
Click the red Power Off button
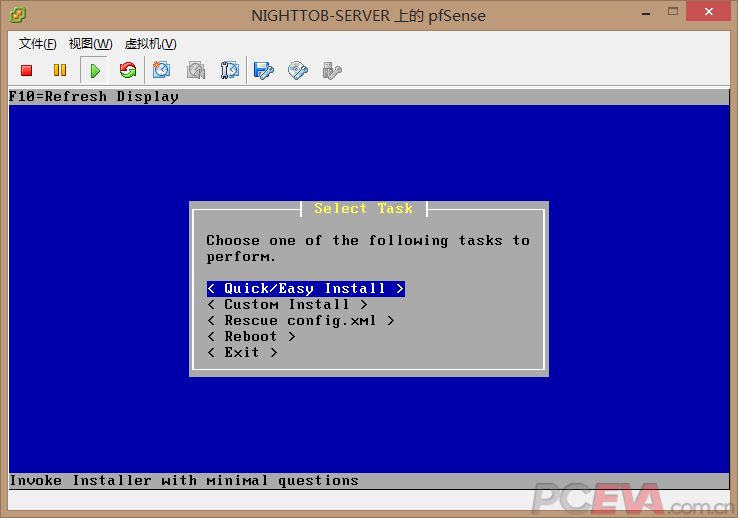(27, 70)
